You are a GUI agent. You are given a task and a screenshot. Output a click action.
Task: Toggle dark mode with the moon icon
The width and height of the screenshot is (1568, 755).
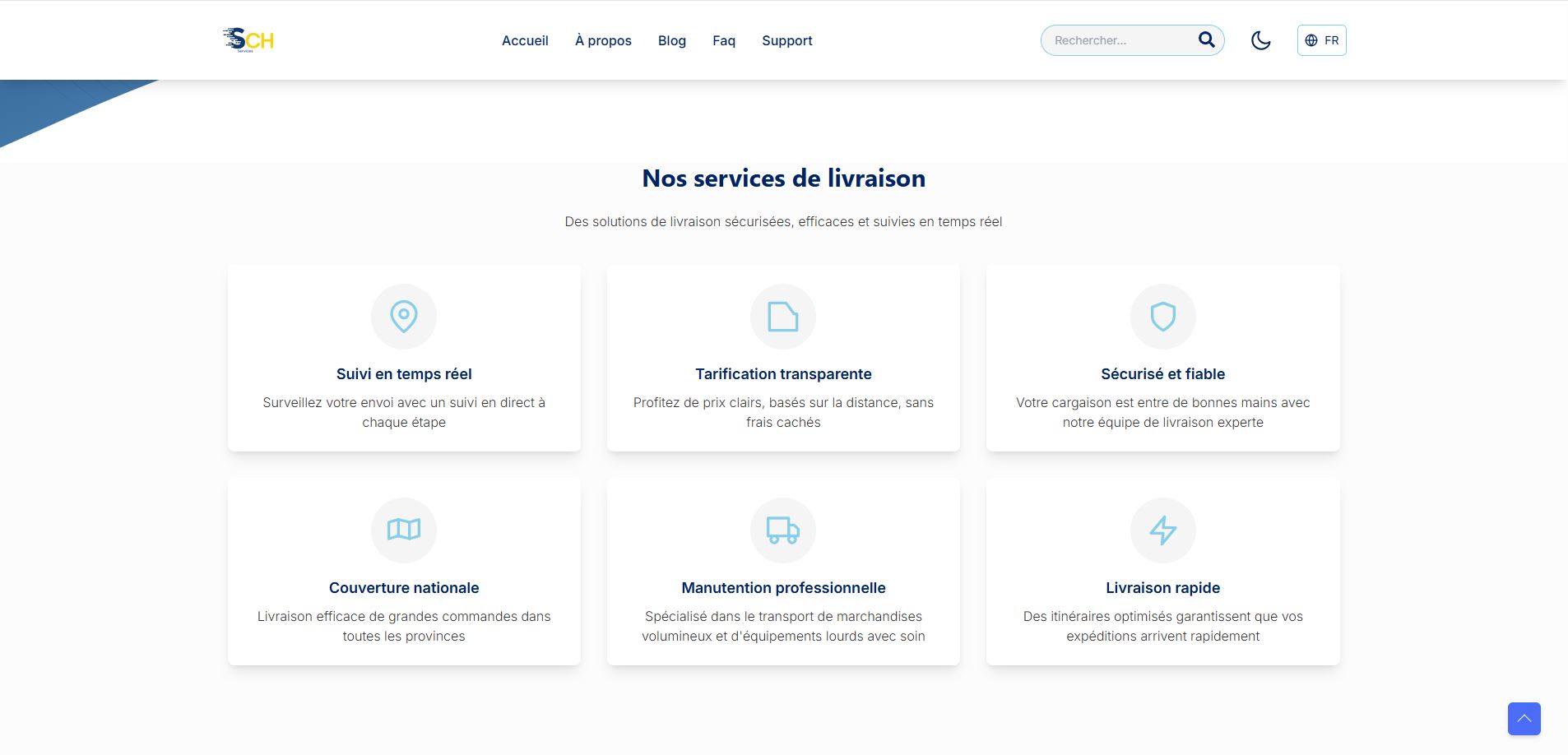pyautogui.click(x=1260, y=40)
